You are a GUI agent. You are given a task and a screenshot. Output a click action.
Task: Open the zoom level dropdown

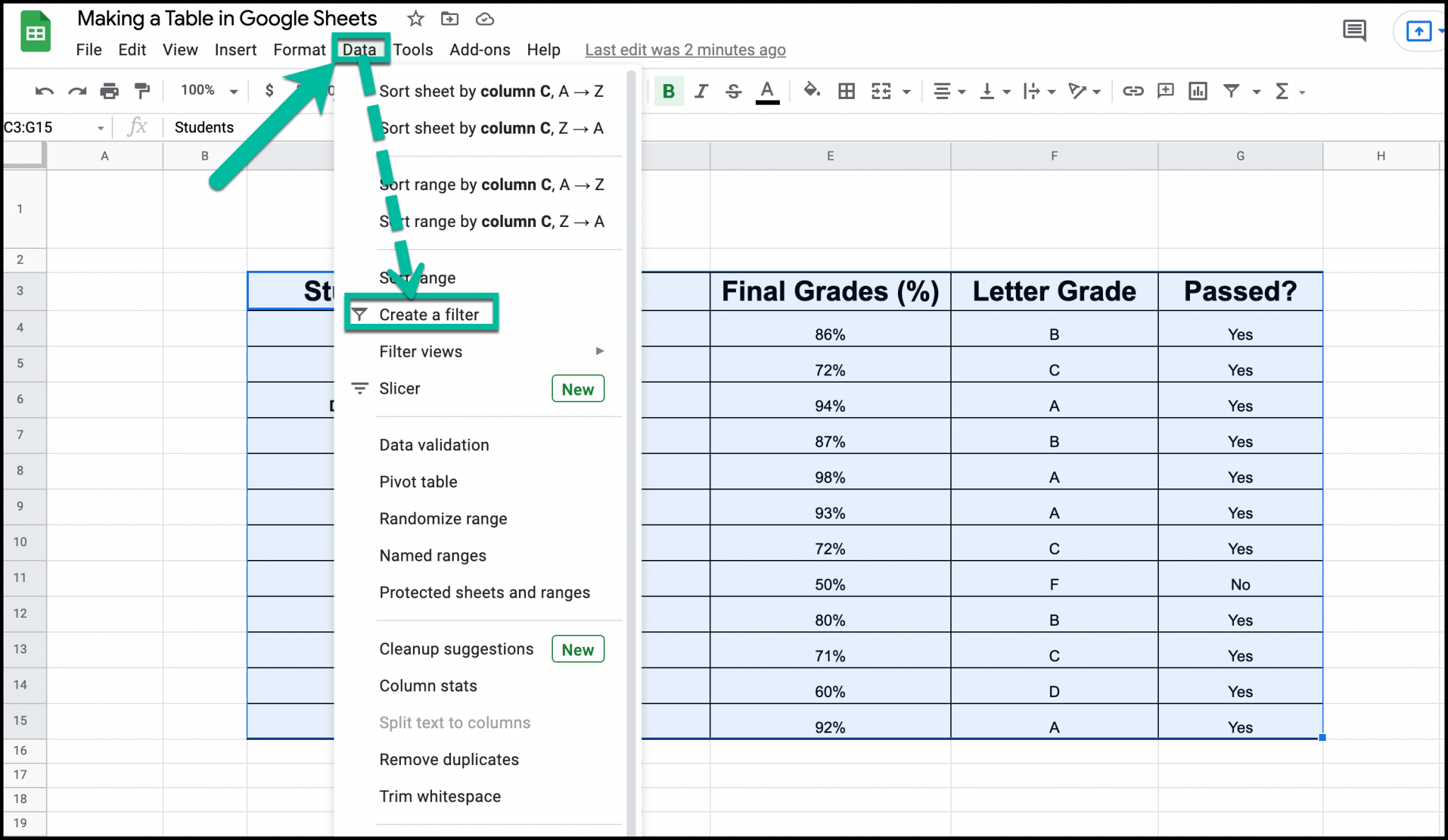click(x=205, y=91)
